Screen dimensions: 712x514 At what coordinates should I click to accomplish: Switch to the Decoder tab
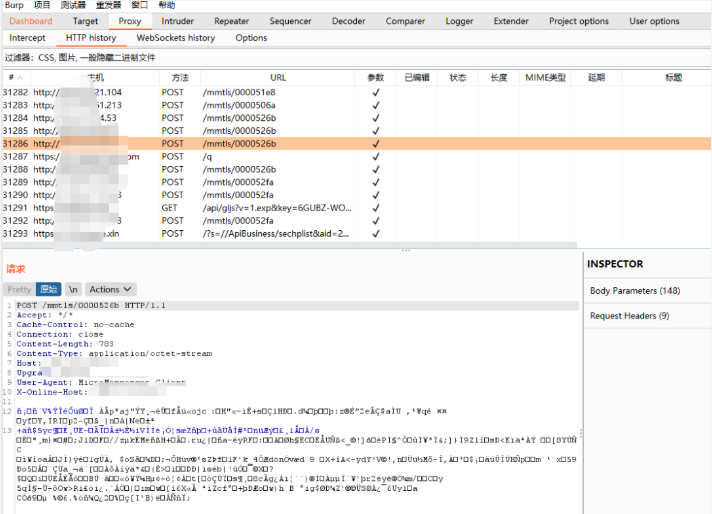(x=348, y=21)
